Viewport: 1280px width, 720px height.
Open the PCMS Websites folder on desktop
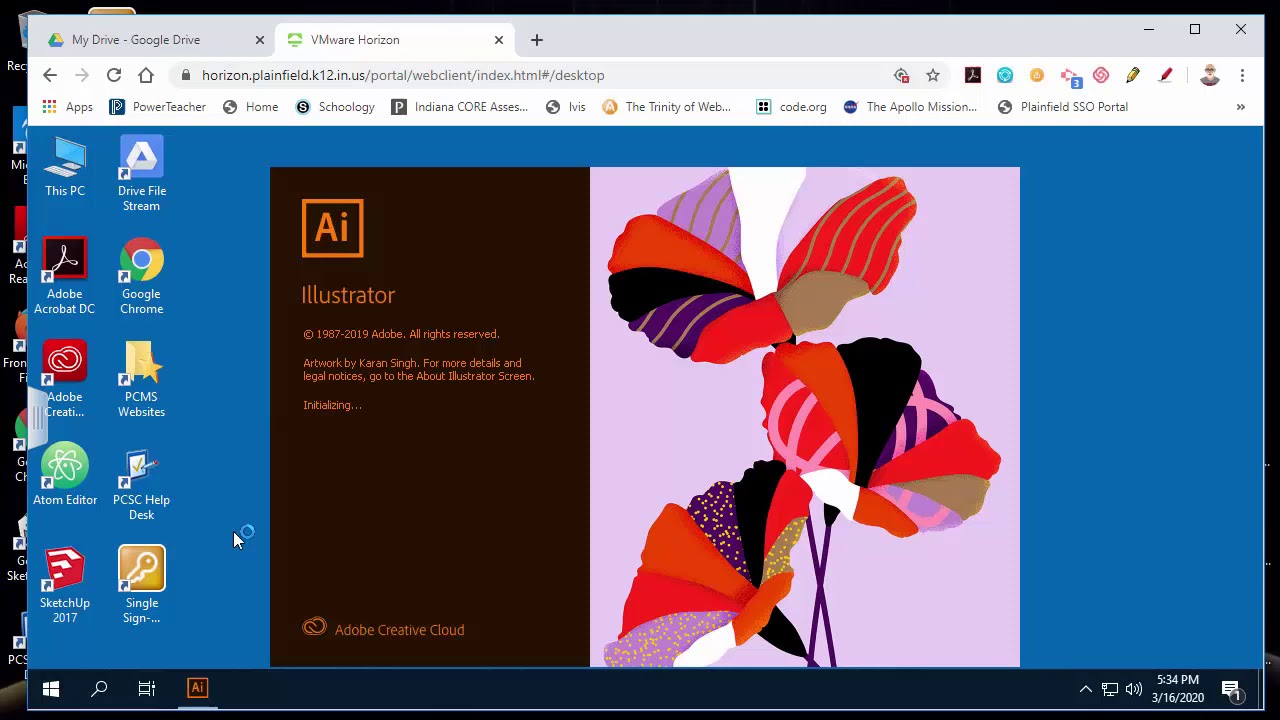(141, 379)
